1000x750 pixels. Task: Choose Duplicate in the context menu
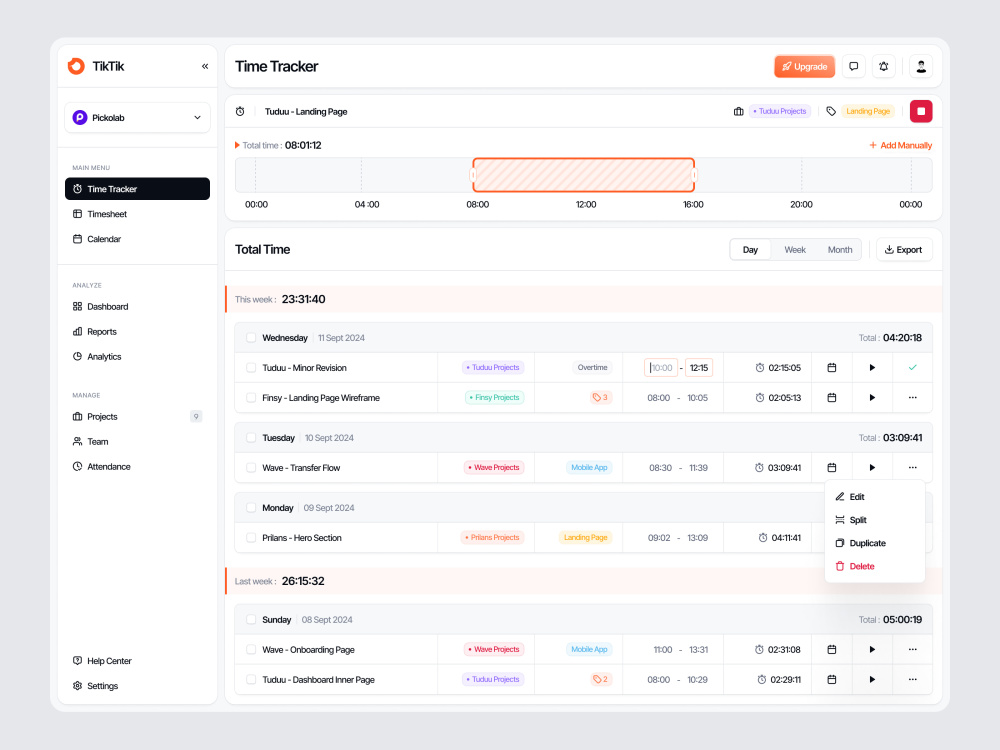click(x=874, y=543)
